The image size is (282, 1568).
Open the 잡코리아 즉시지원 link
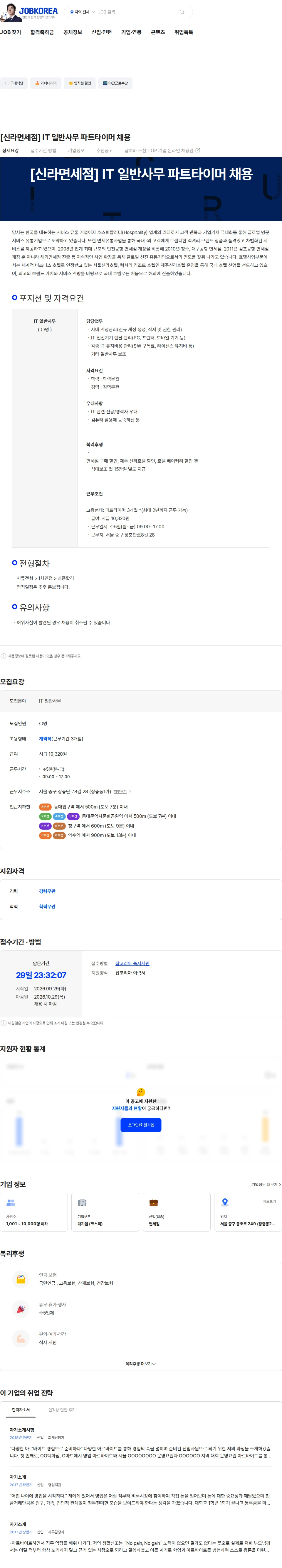(132, 964)
